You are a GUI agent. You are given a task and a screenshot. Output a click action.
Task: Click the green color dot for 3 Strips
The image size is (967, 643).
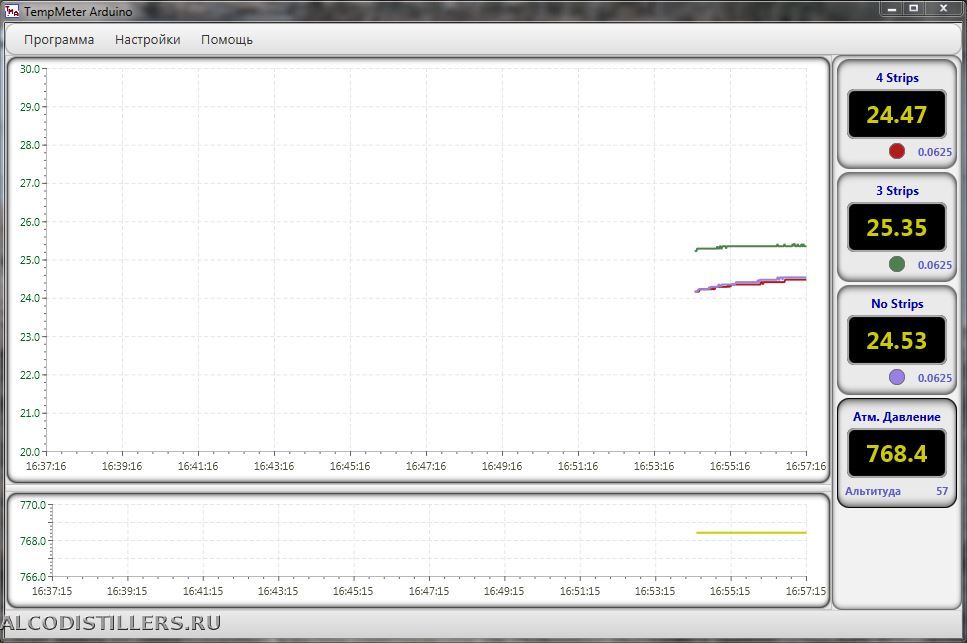(x=897, y=264)
